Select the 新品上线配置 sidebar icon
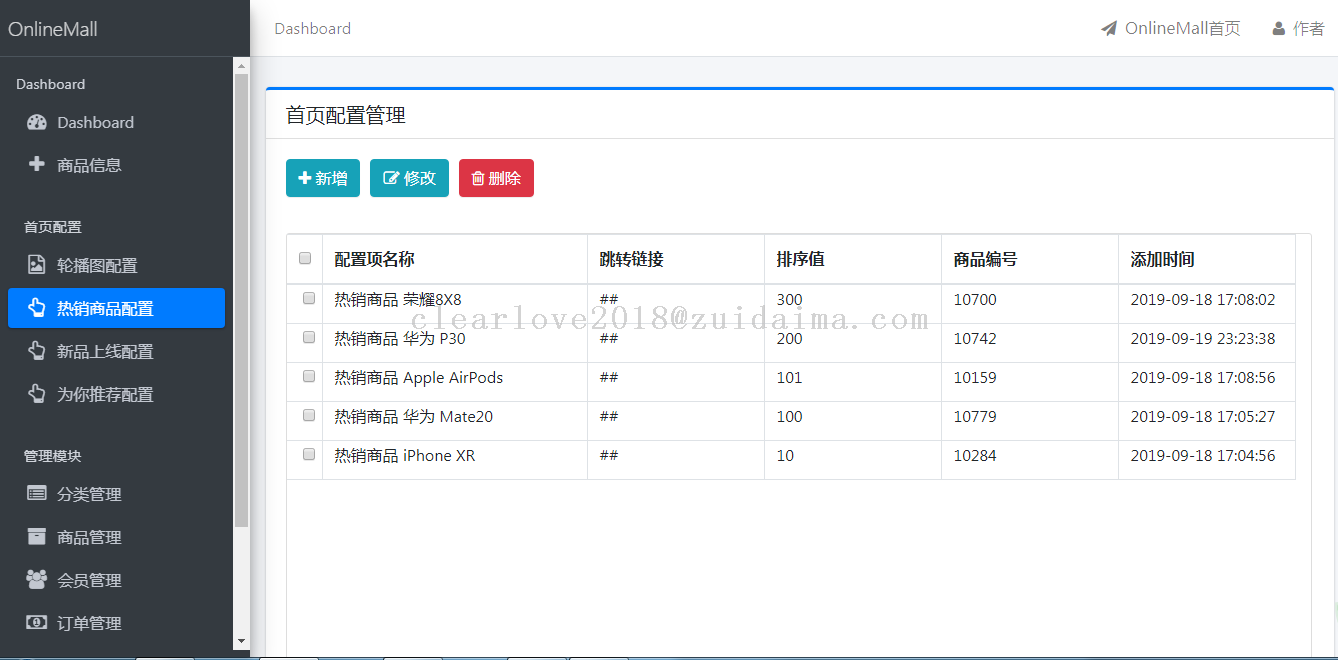1338x660 pixels. tap(37, 351)
